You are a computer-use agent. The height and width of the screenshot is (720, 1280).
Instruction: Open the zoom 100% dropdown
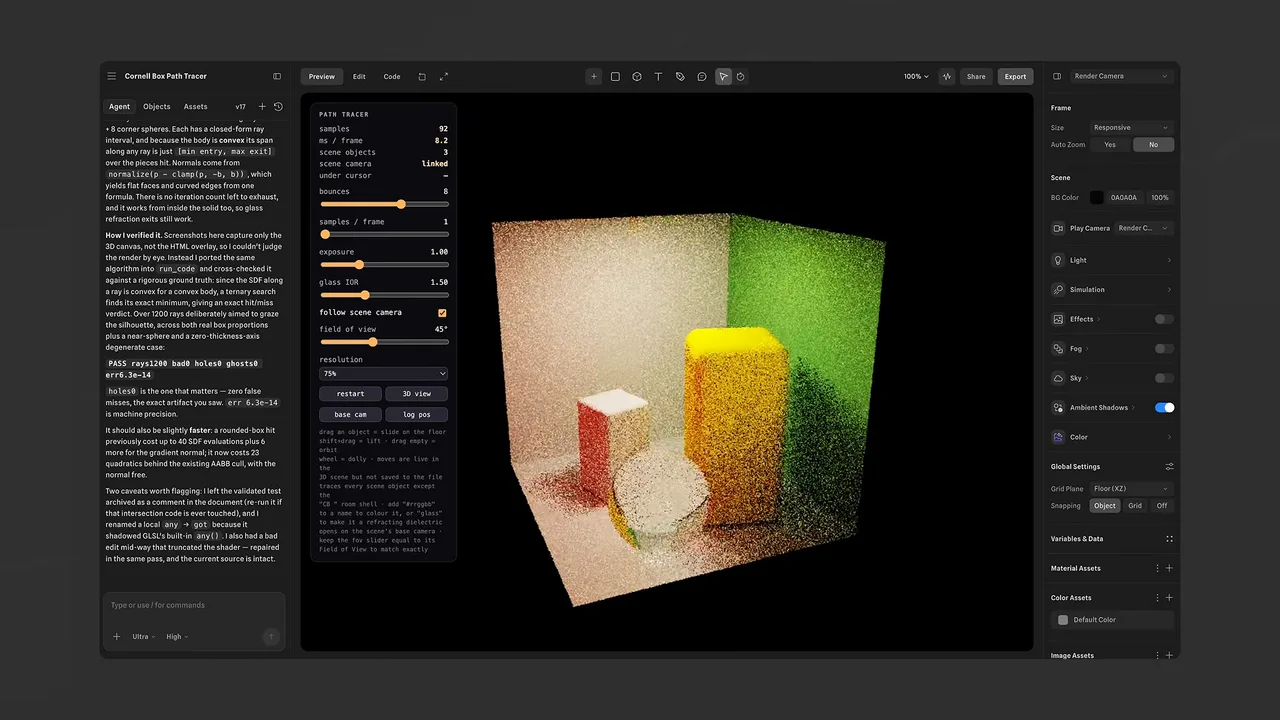click(916, 76)
